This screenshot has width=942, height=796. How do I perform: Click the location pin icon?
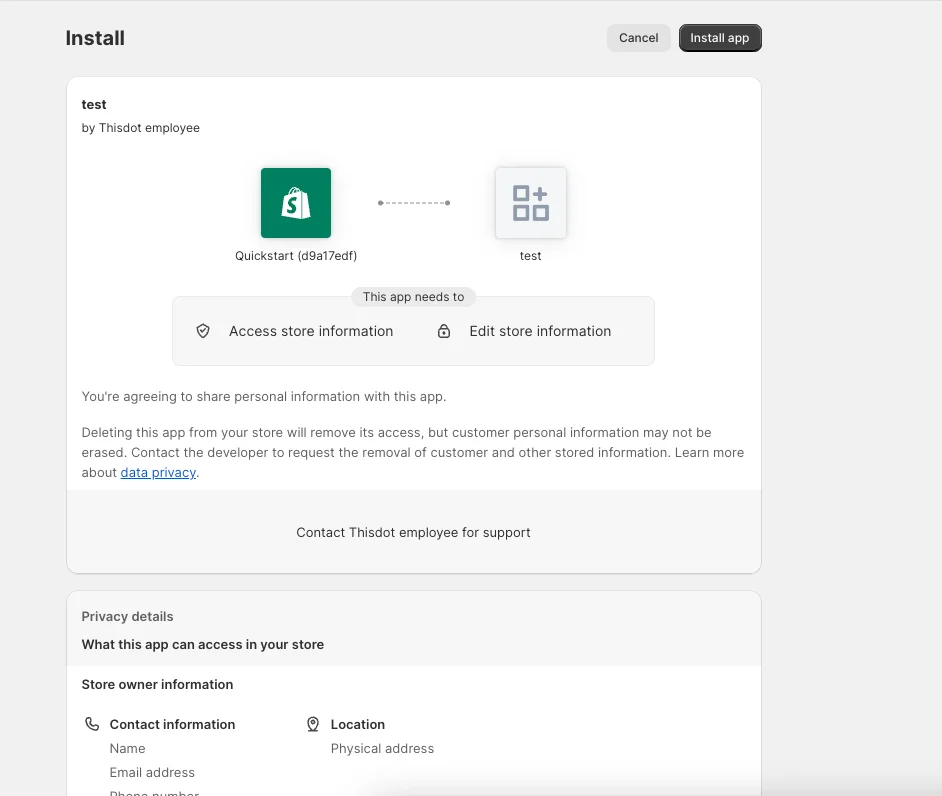point(313,724)
